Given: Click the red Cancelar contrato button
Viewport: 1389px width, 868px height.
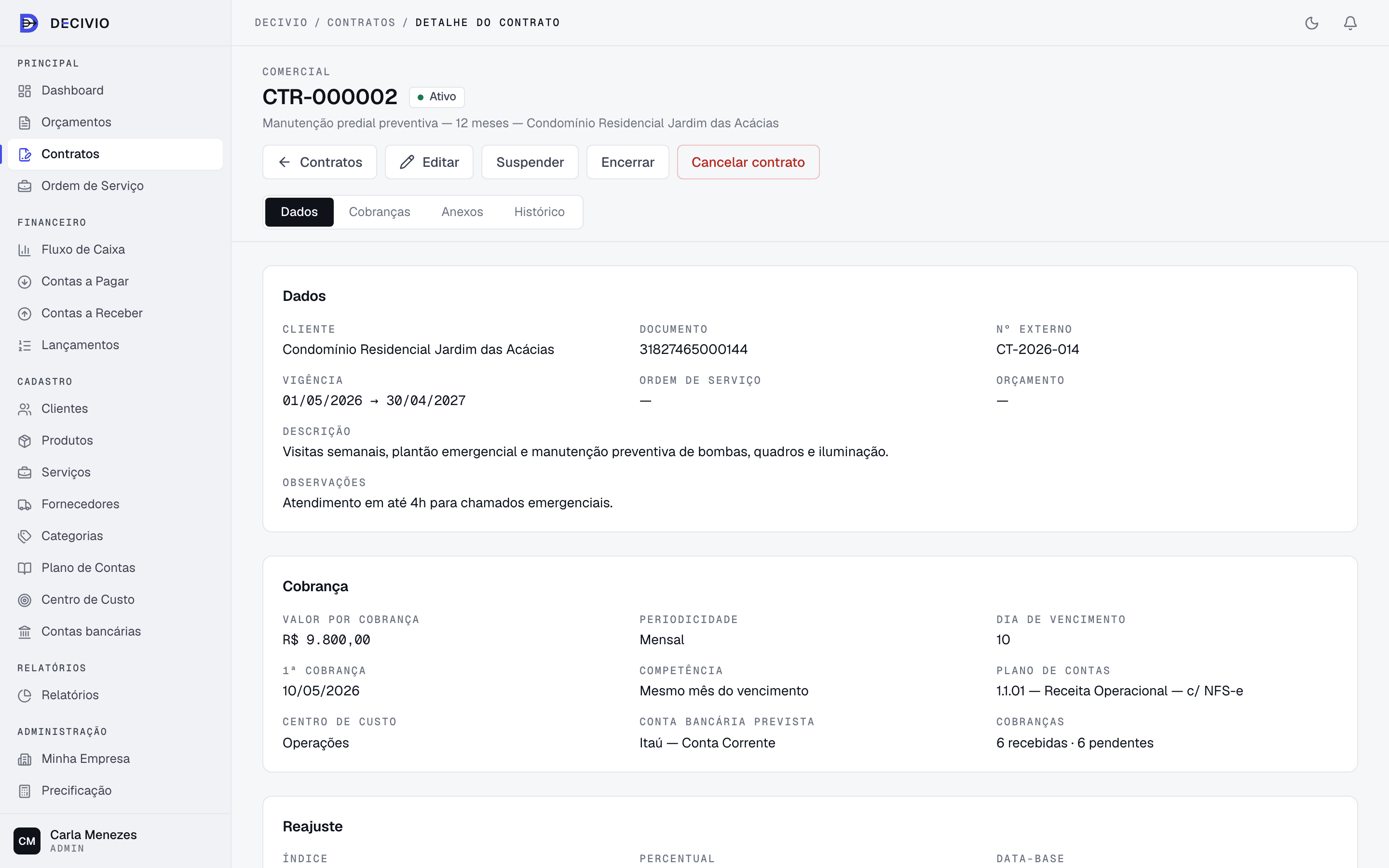Looking at the screenshot, I should pos(748,162).
